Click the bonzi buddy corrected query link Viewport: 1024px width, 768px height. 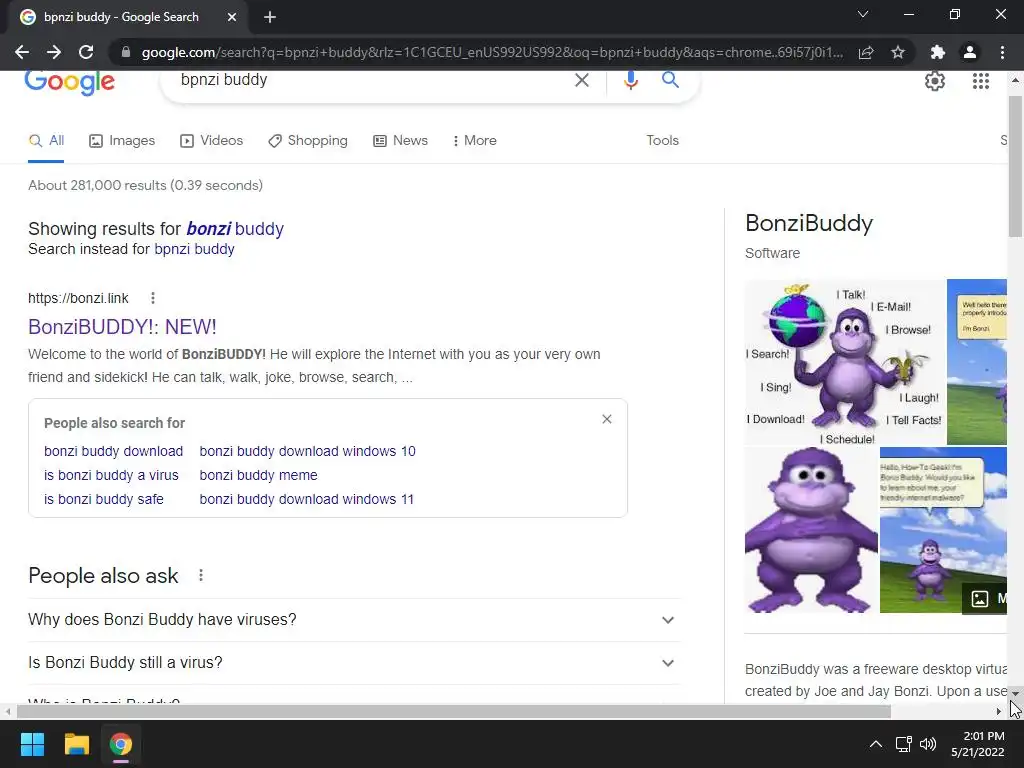[x=235, y=229]
